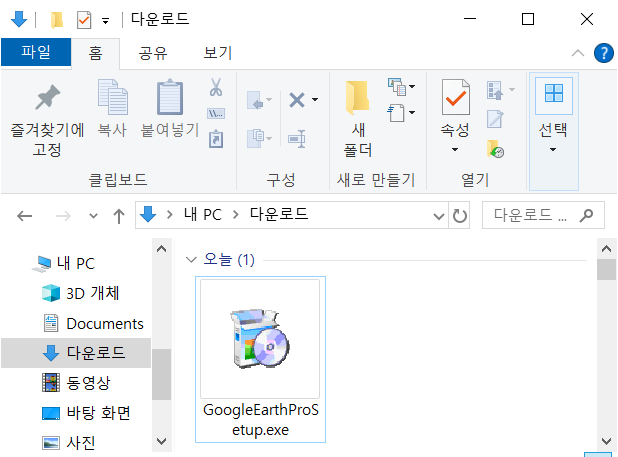Open Properties (속성) checkmark icon
The image size is (618, 457).
click(456, 97)
